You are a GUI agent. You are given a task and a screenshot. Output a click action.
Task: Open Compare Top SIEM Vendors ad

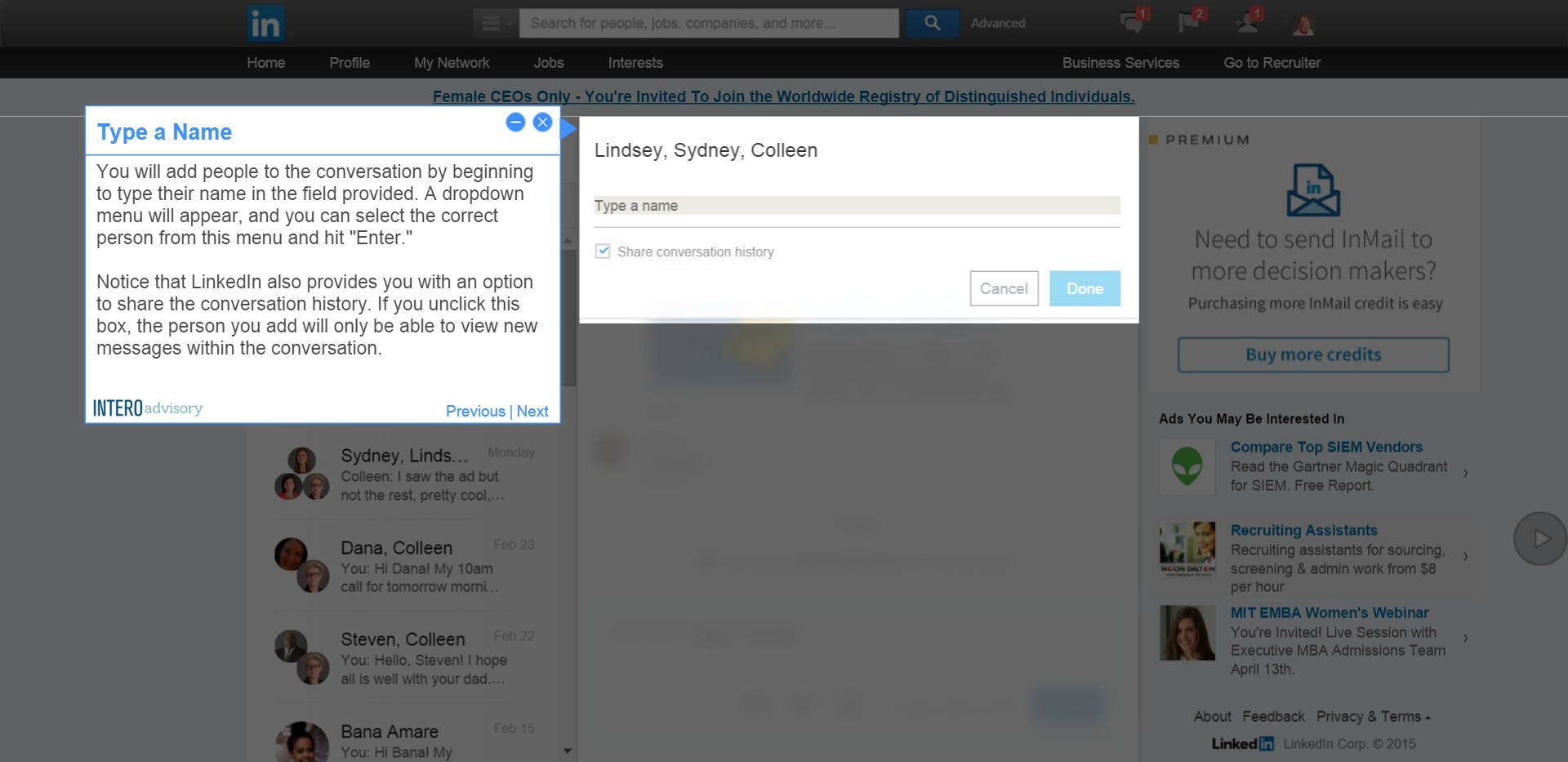click(x=1326, y=447)
